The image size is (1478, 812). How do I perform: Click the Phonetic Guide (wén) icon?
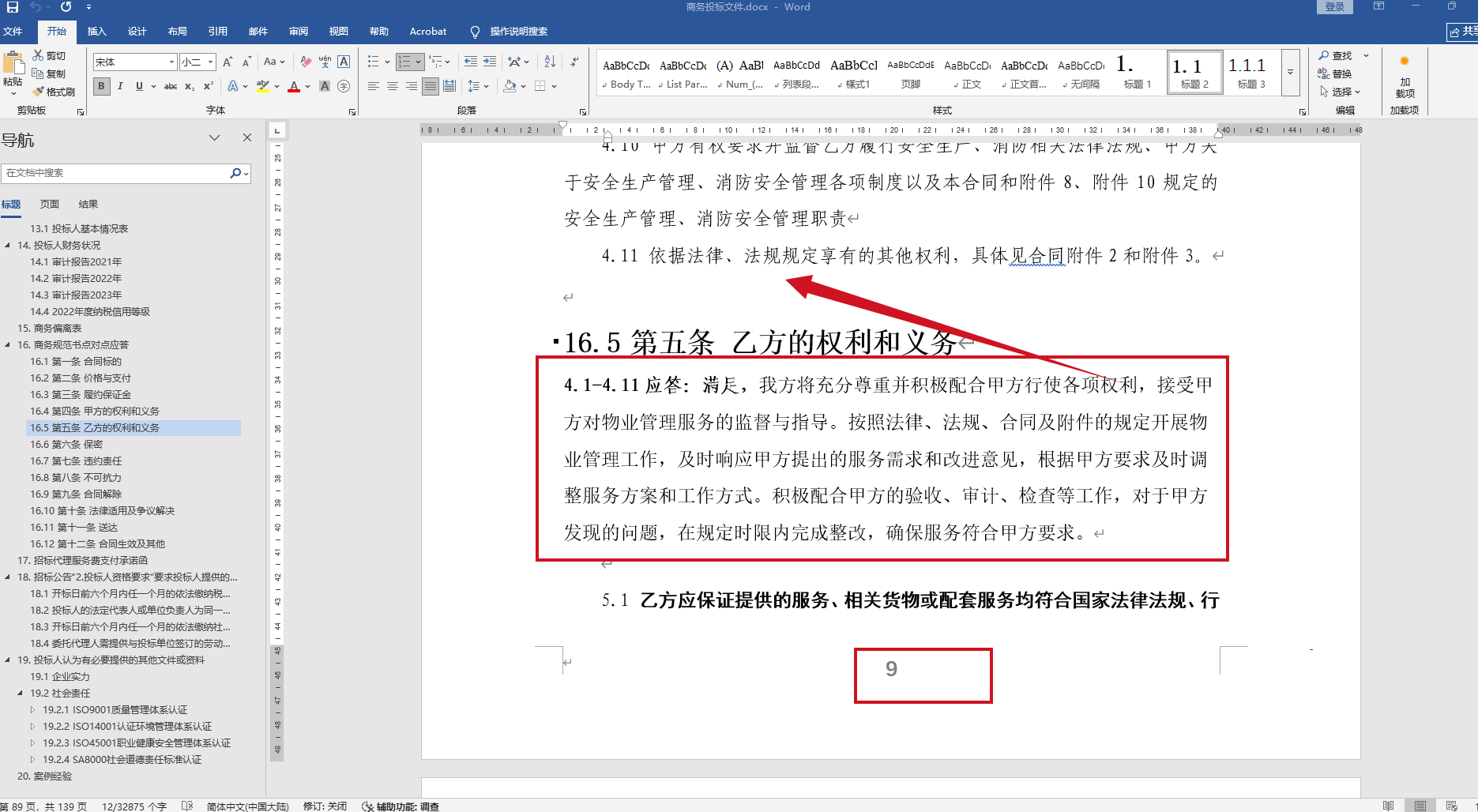(x=325, y=62)
